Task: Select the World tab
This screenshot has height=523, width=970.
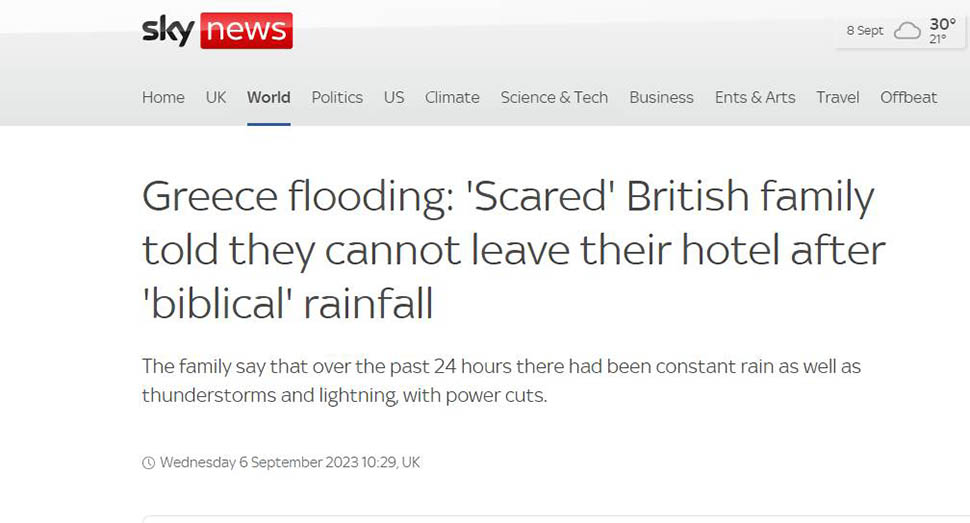Action: (268, 97)
